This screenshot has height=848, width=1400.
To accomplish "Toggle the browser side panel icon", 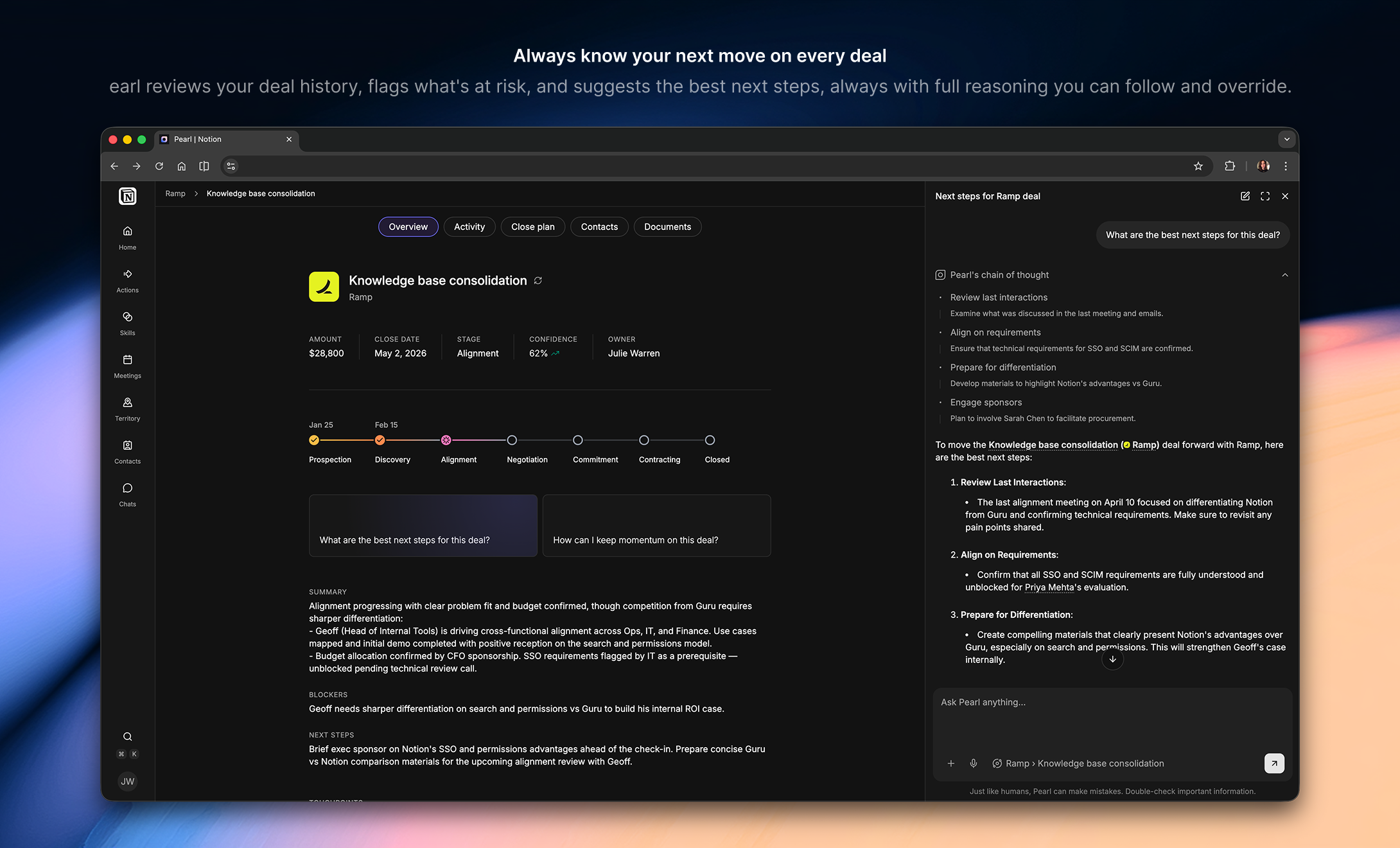I will (204, 166).
